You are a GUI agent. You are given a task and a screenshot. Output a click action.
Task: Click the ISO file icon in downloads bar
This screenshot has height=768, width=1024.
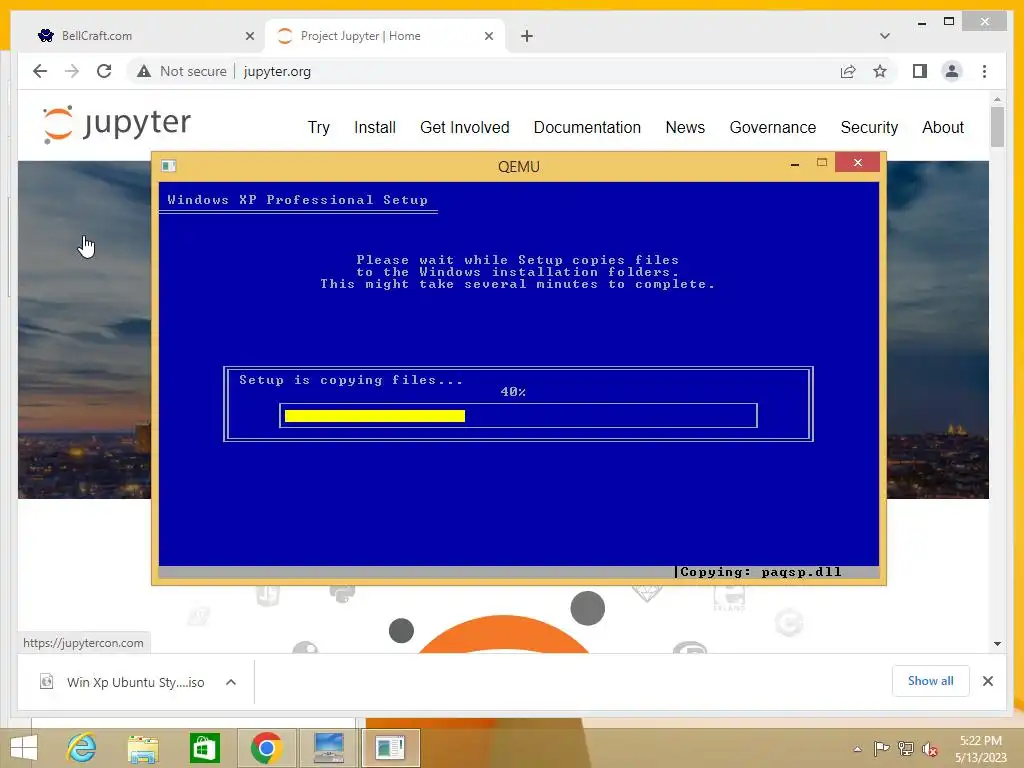(x=47, y=682)
